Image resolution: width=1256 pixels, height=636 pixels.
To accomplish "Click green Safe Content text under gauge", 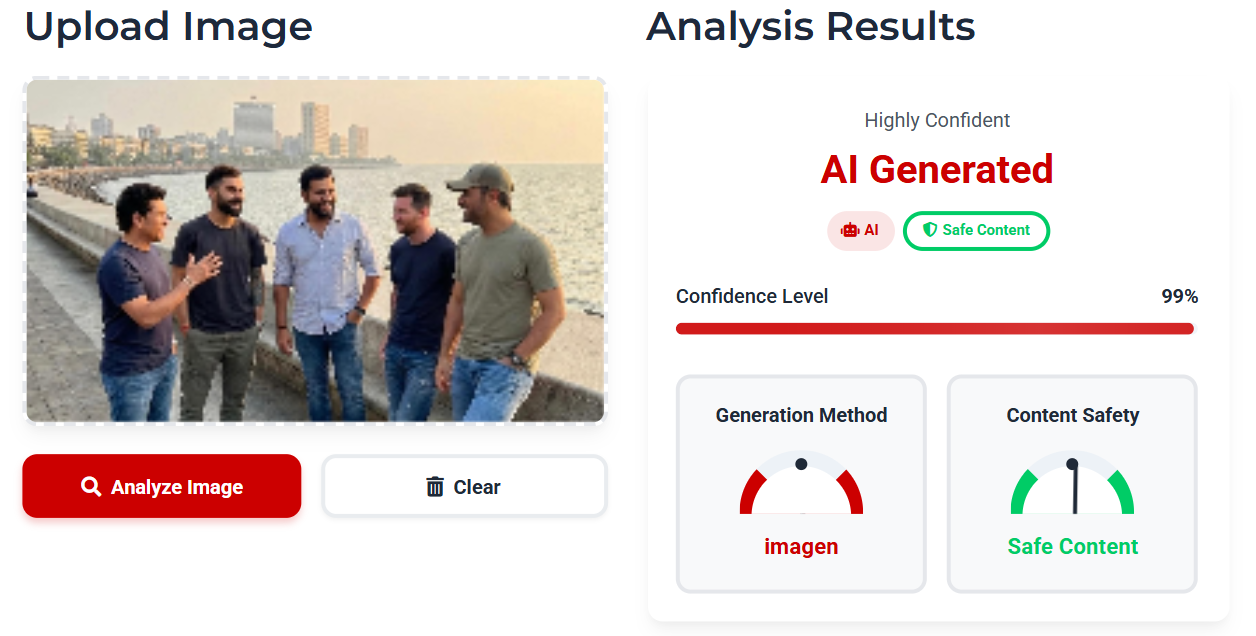I will coord(1072,547).
